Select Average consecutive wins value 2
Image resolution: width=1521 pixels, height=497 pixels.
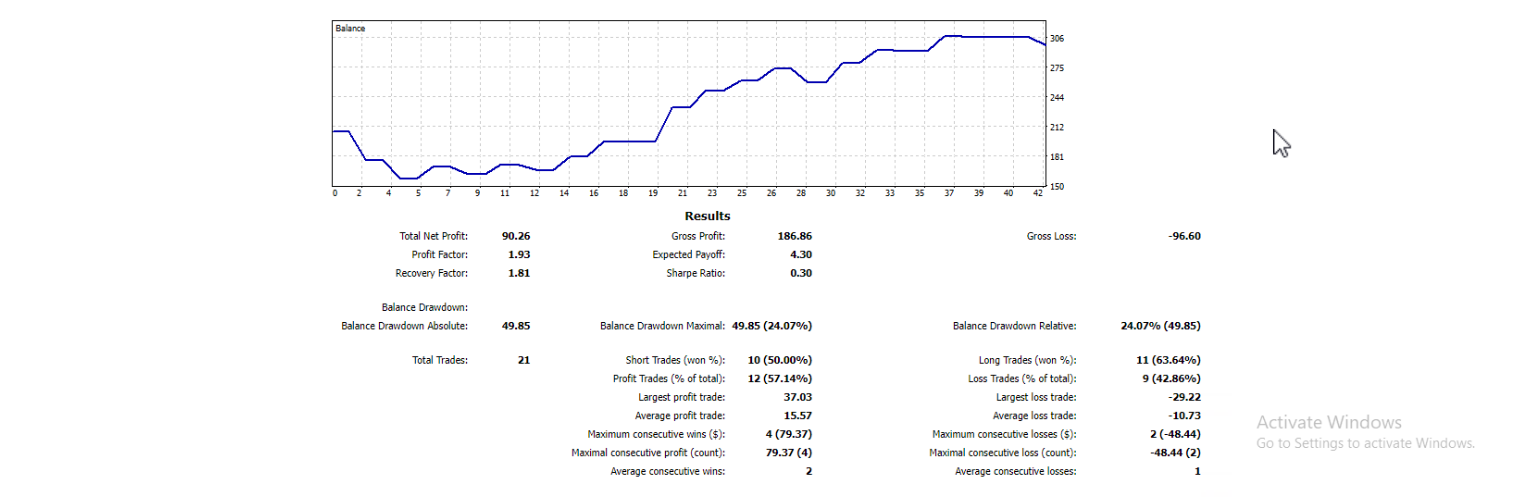[x=808, y=472]
